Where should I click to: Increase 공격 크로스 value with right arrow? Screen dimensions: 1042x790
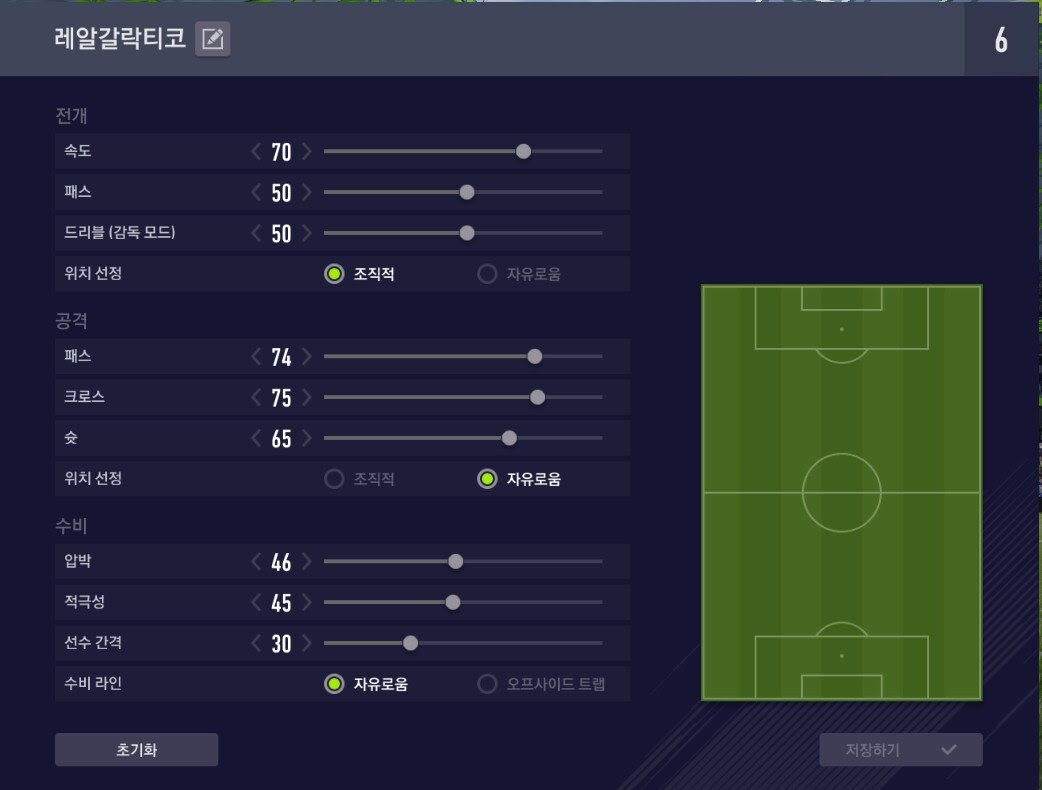[x=307, y=397]
